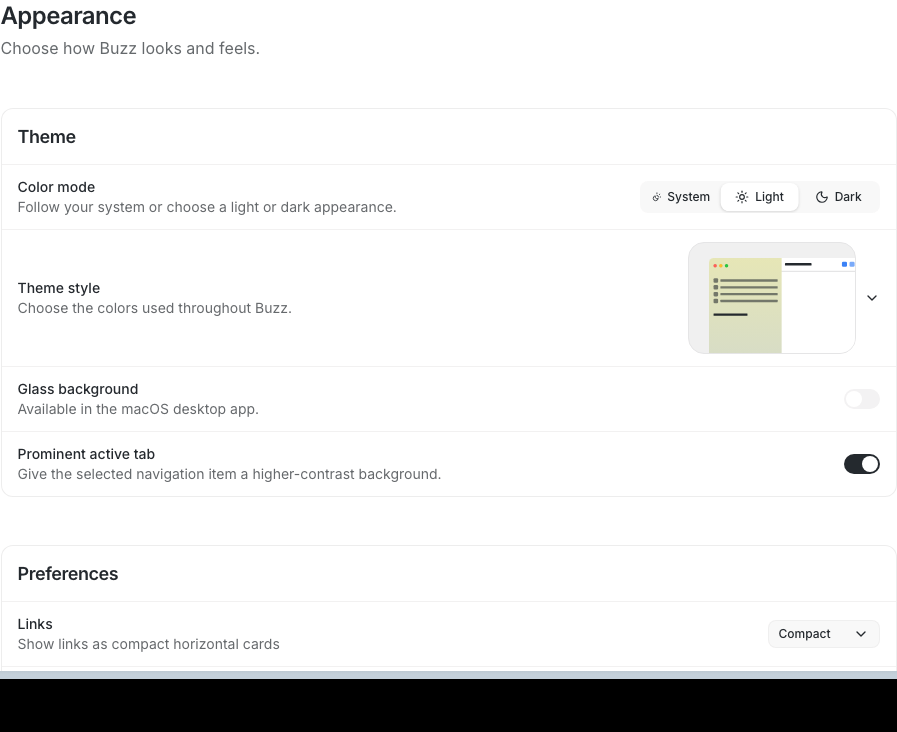Click the Preferences section heading
The width and height of the screenshot is (897, 732).
pyautogui.click(x=68, y=574)
